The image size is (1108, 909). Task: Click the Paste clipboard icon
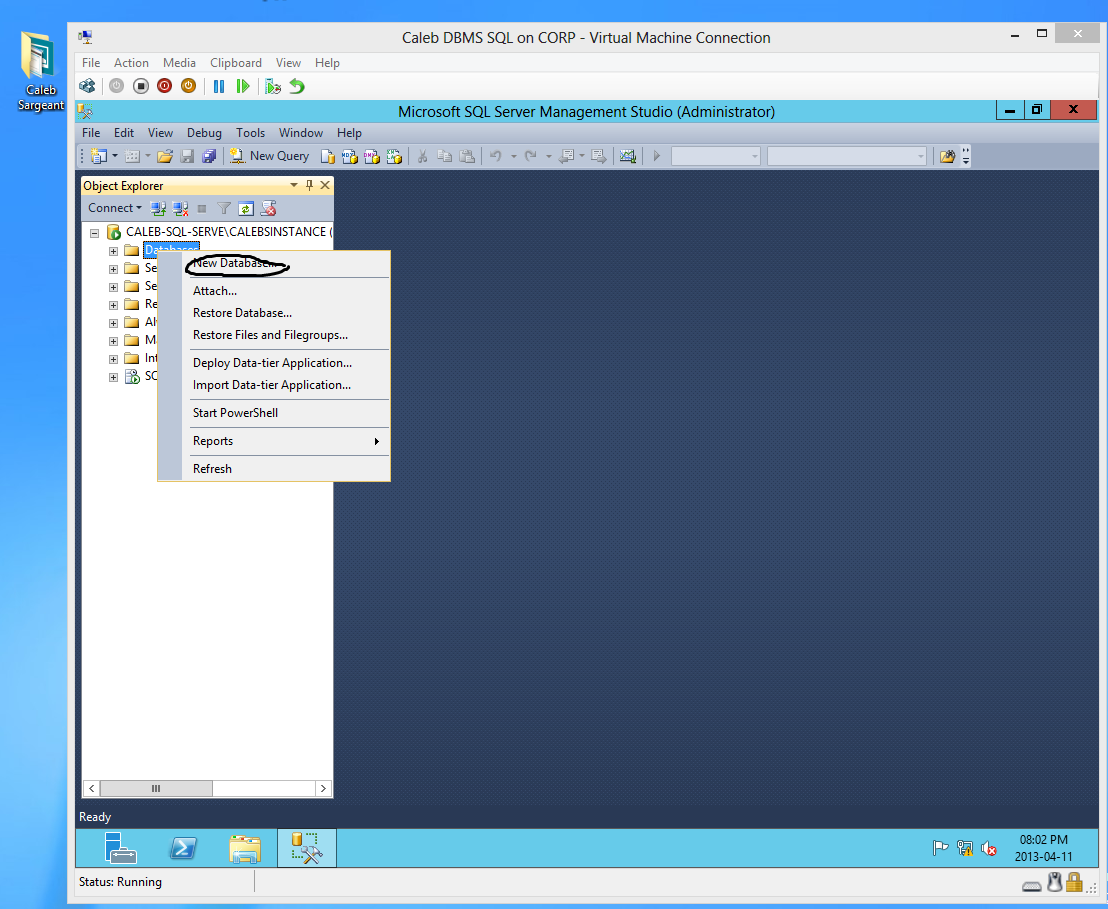[467, 156]
